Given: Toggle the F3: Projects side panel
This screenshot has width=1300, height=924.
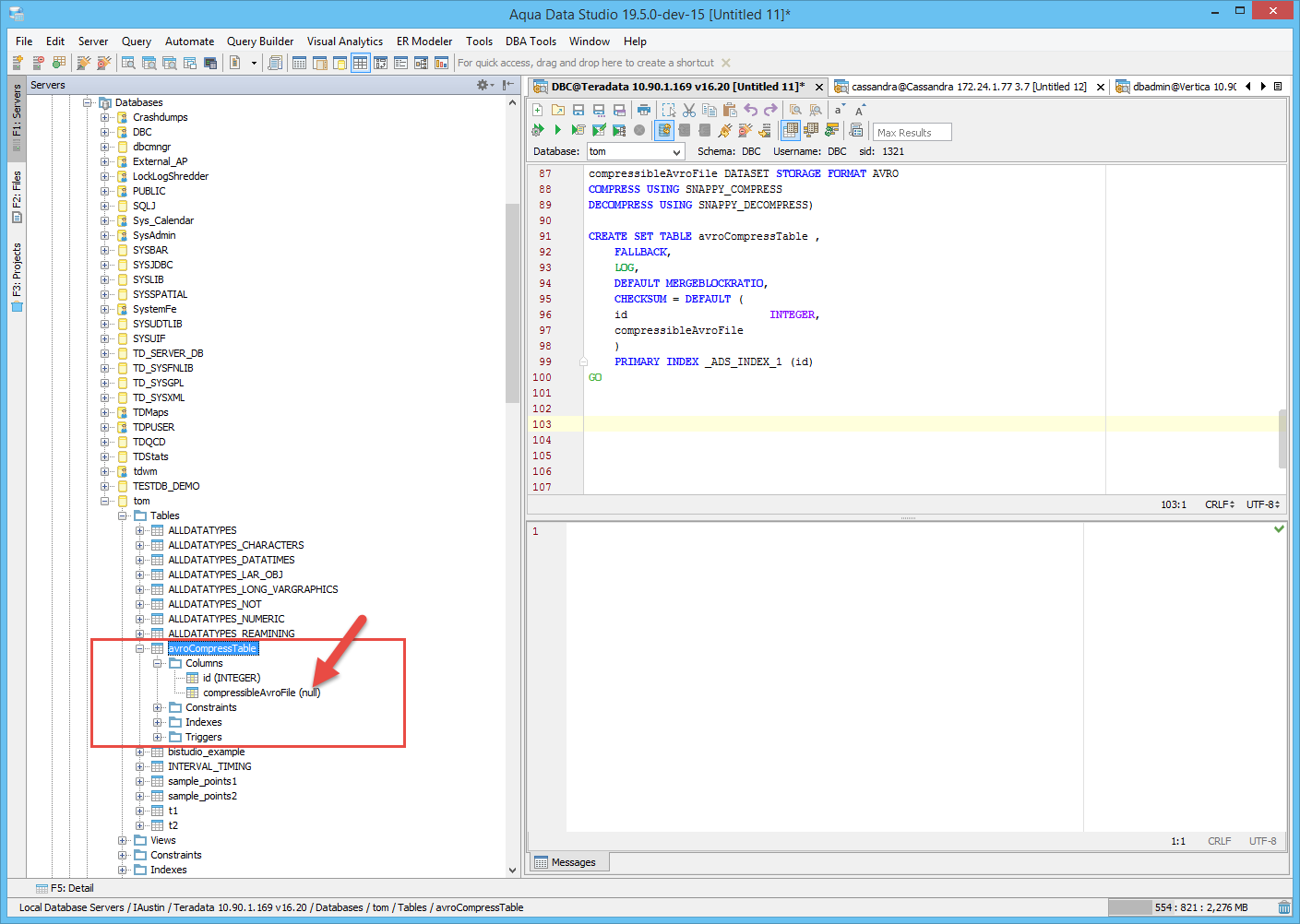Looking at the screenshot, I should coord(17,277).
